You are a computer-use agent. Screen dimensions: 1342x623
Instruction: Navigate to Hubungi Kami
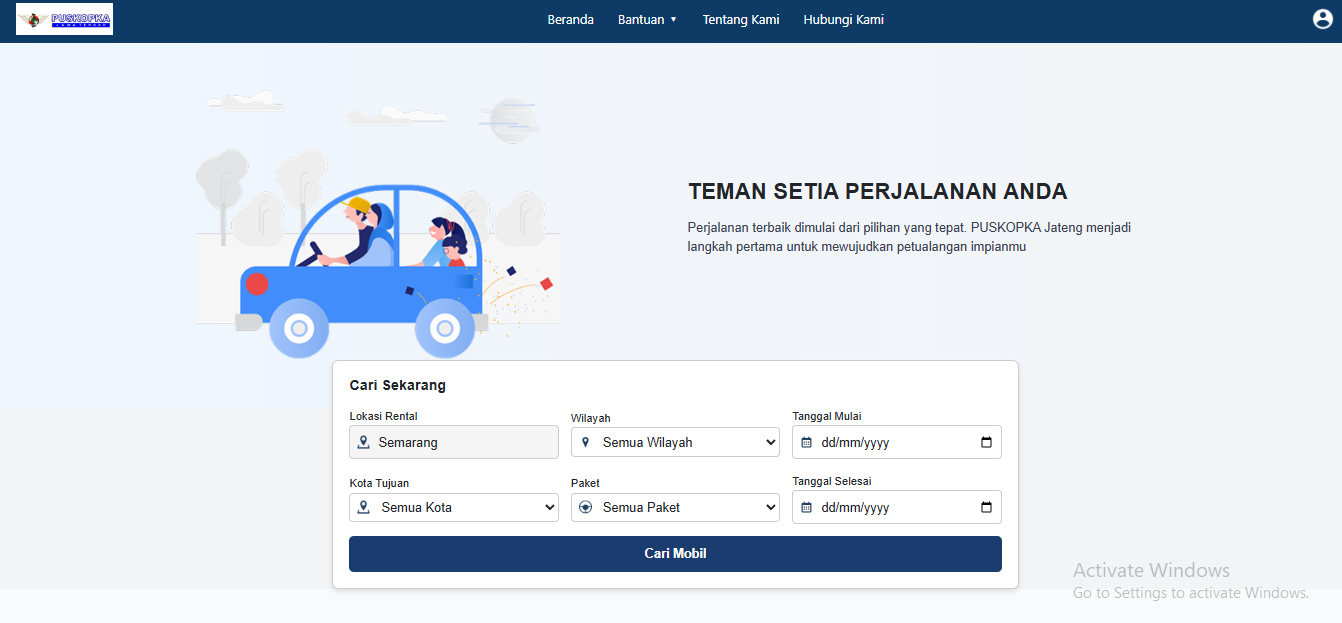[843, 19]
